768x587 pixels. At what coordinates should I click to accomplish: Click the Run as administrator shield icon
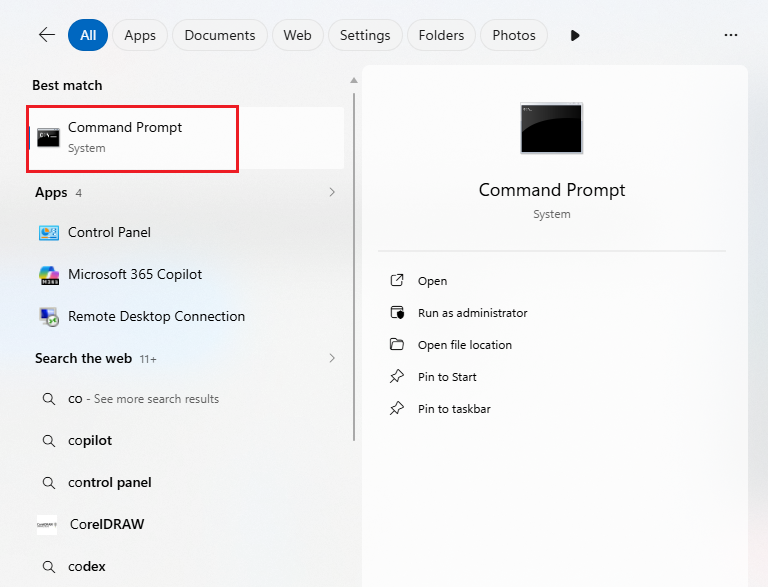(x=397, y=312)
